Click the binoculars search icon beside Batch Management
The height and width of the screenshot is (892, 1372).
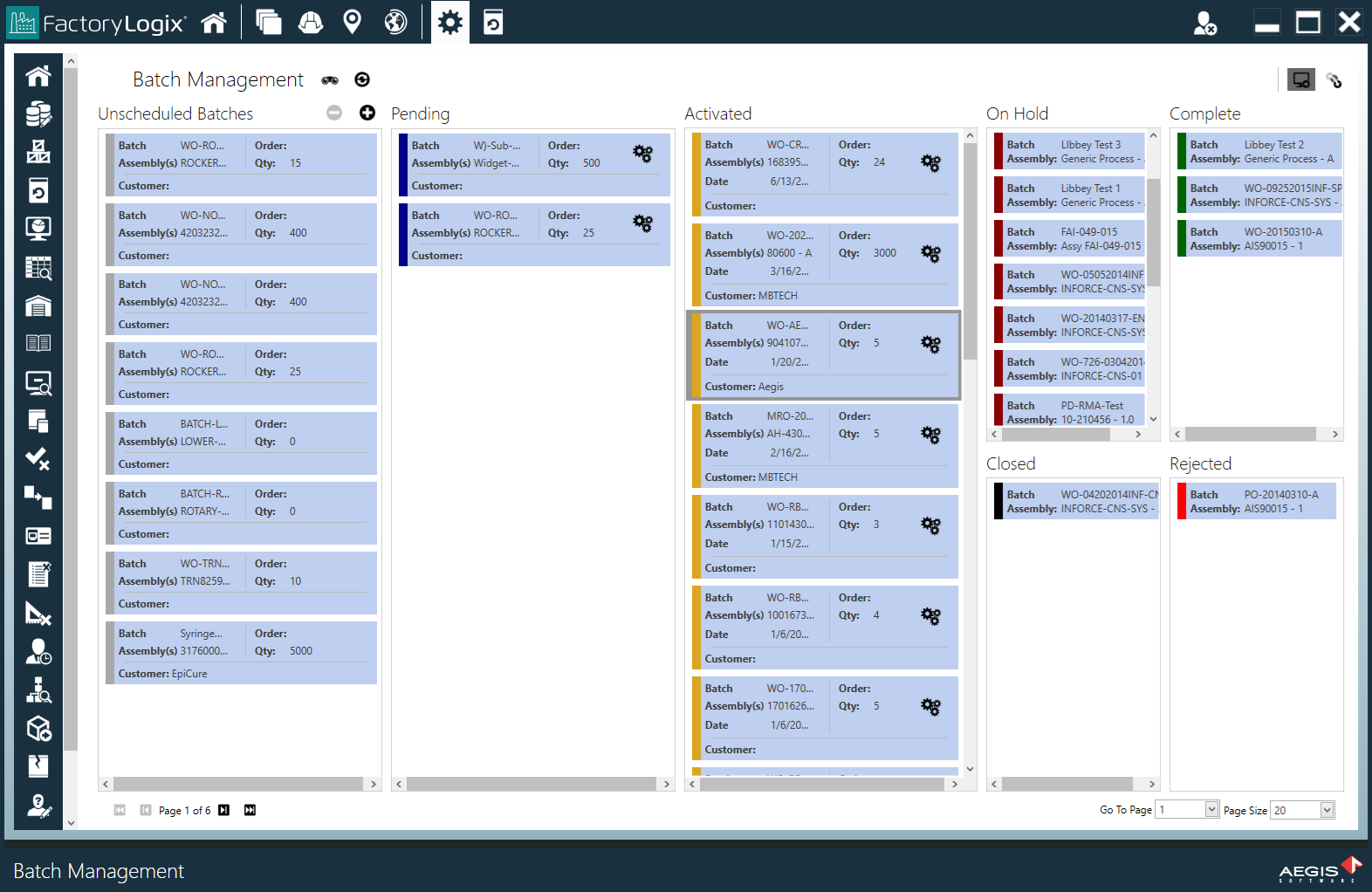pyautogui.click(x=330, y=80)
